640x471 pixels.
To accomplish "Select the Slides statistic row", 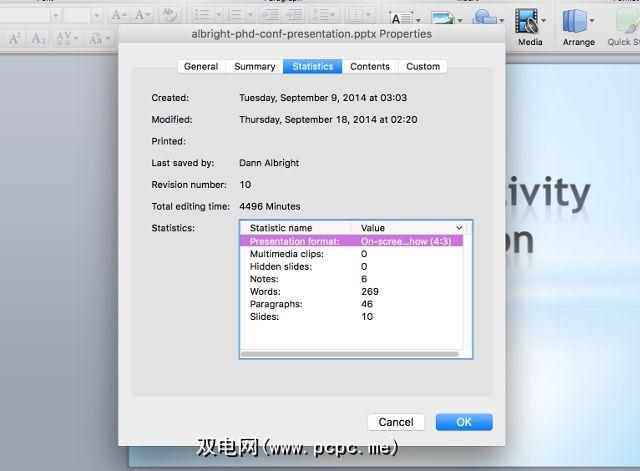I will [351, 316].
